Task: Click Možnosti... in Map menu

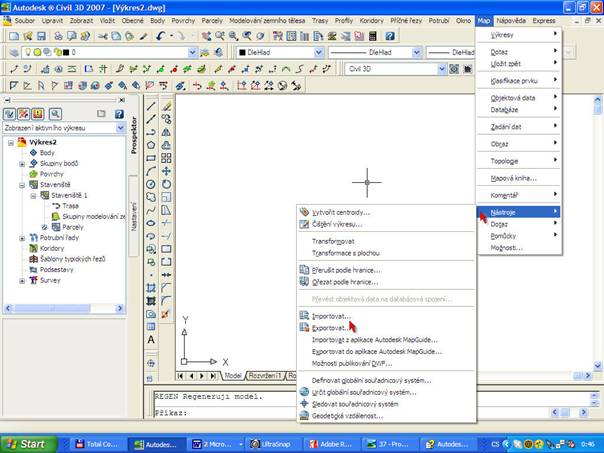Action: point(518,248)
